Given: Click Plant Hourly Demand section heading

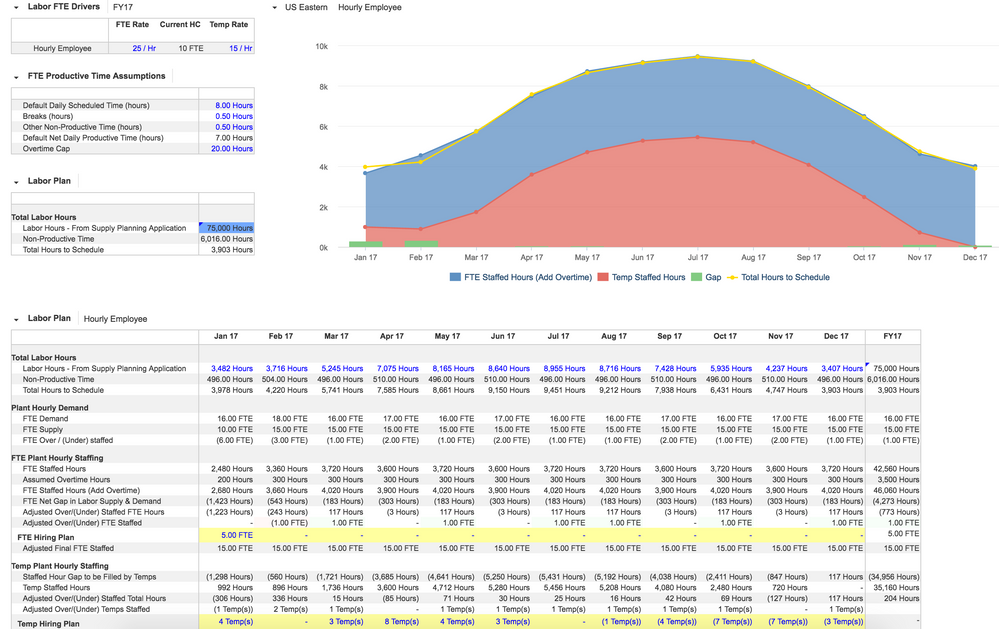Looking at the screenshot, I should (x=50, y=408).
